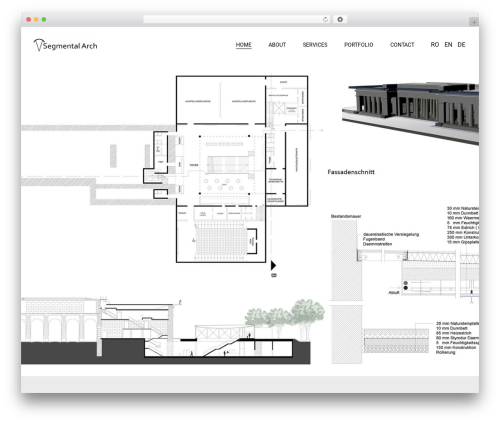
Task: Click the Segmental Arch logo
Action: 65,45
